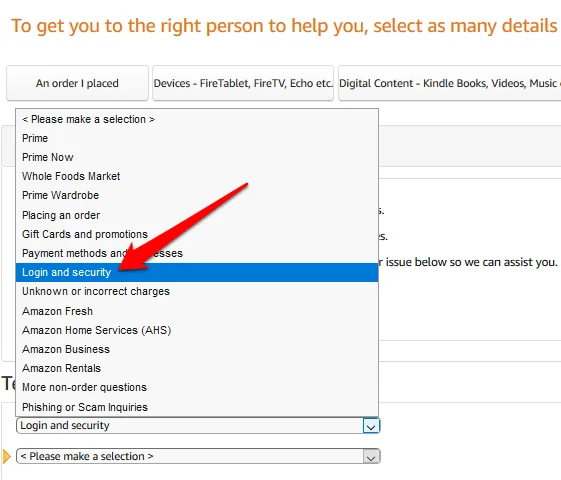Select highlighted 'Login and security' option
Screen dimensions: 561x480
pos(197,272)
